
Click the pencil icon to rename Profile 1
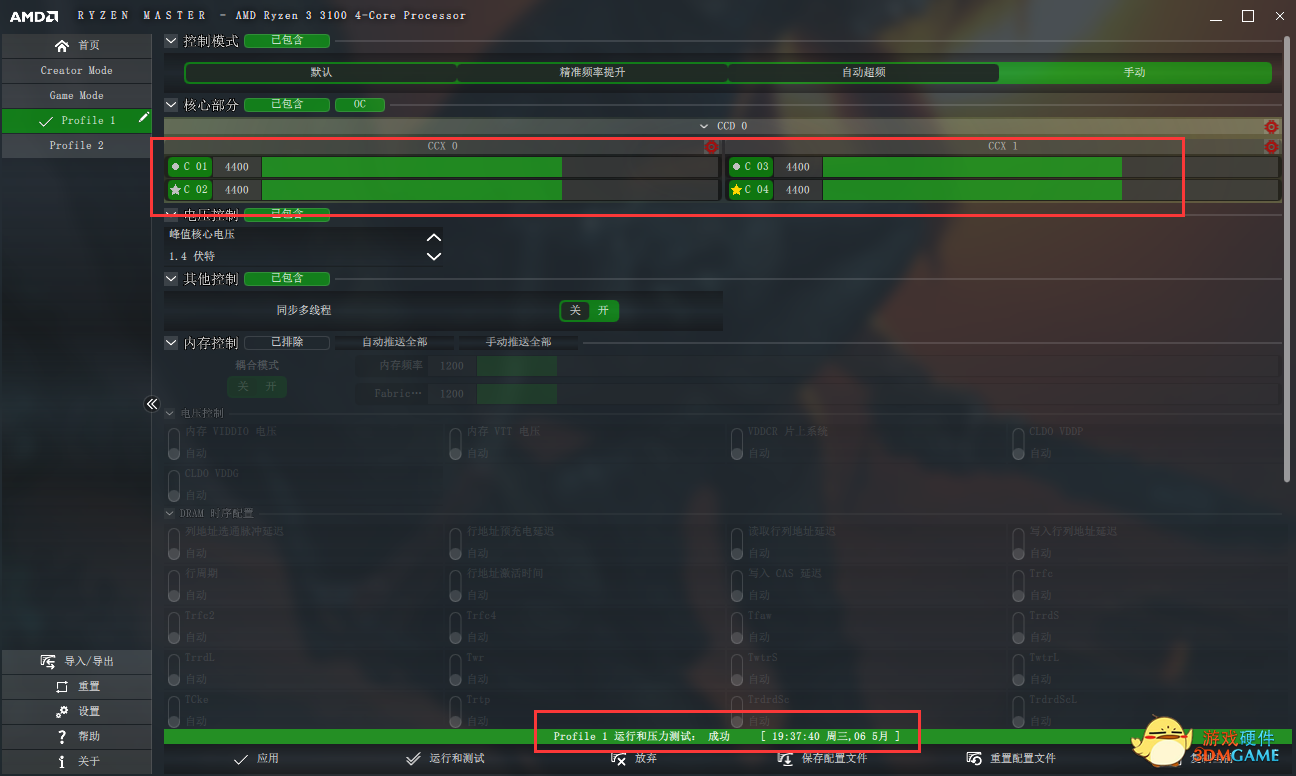coord(143,118)
